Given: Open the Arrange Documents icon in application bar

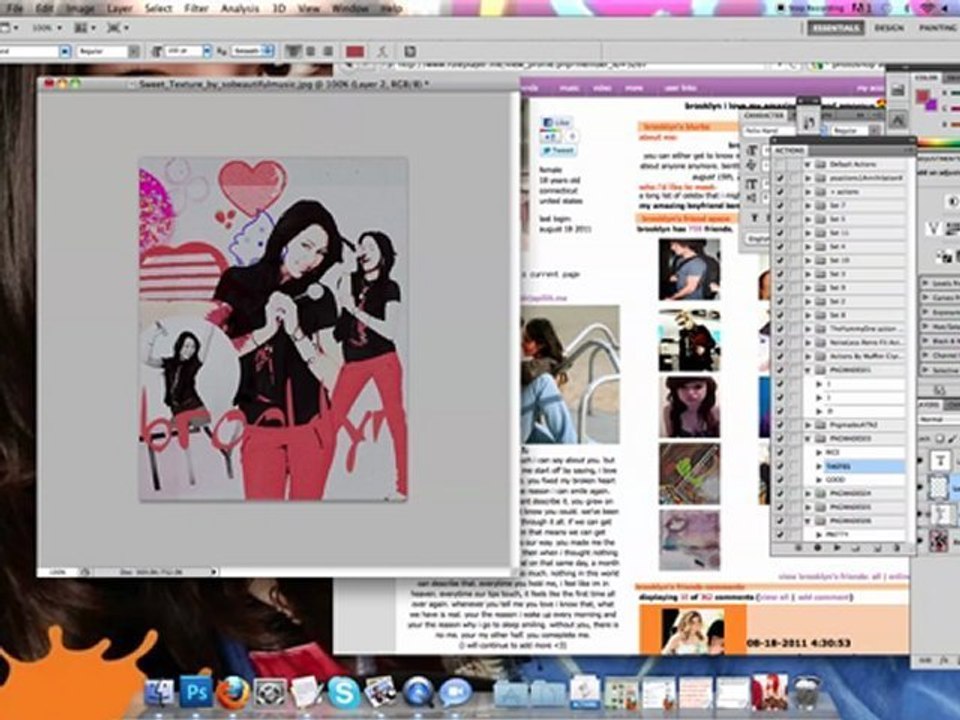Looking at the screenshot, I should [84, 28].
